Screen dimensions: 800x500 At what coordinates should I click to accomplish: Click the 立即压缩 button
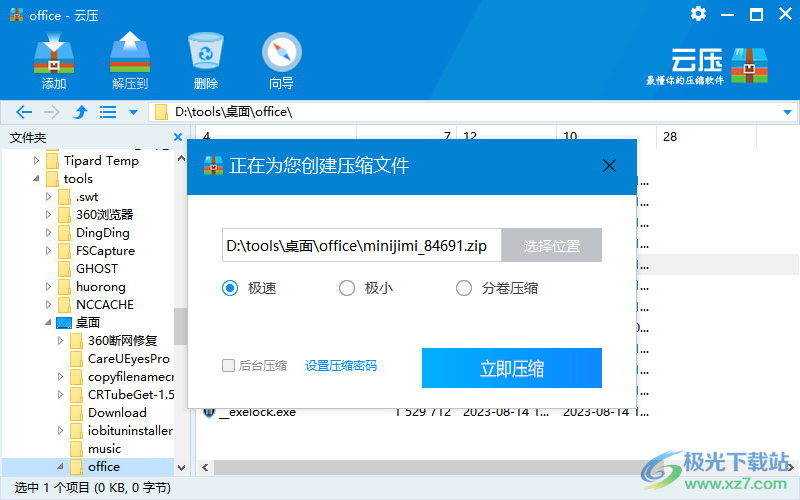point(512,368)
